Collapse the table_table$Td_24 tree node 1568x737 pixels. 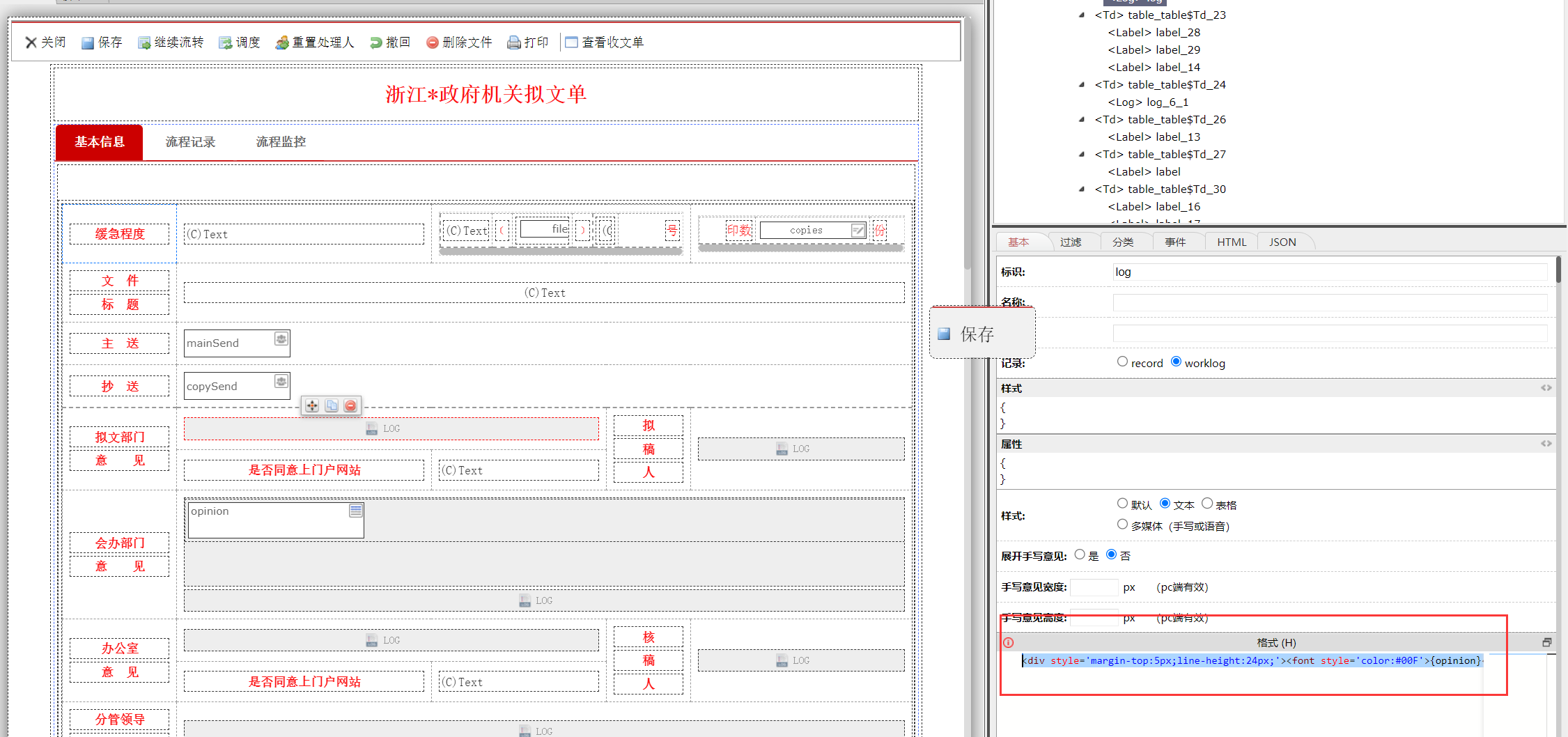(x=1082, y=85)
